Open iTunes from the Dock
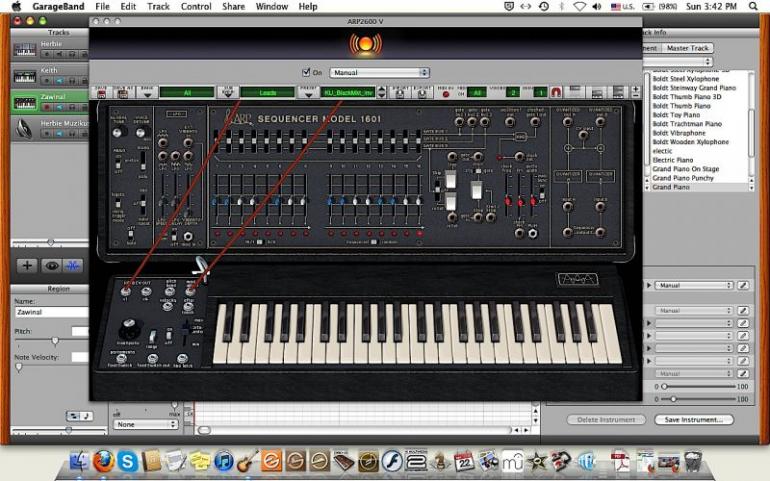This screenshot has height=481, width=770. point(224,462)
